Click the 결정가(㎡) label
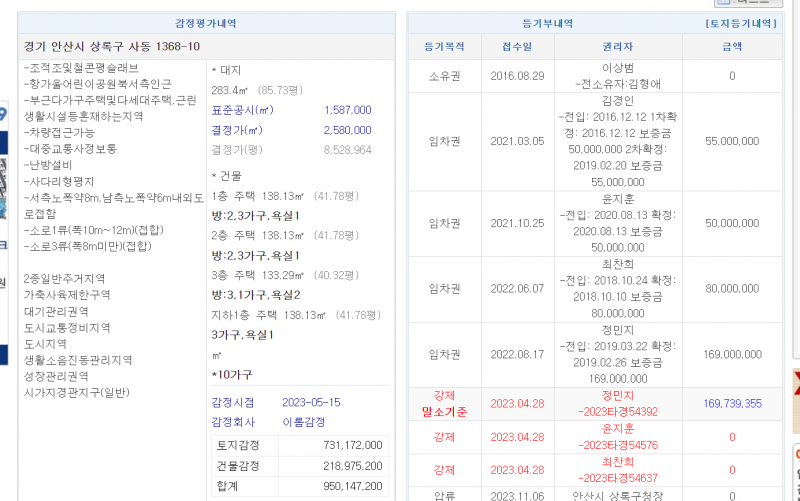 (237, 130)
